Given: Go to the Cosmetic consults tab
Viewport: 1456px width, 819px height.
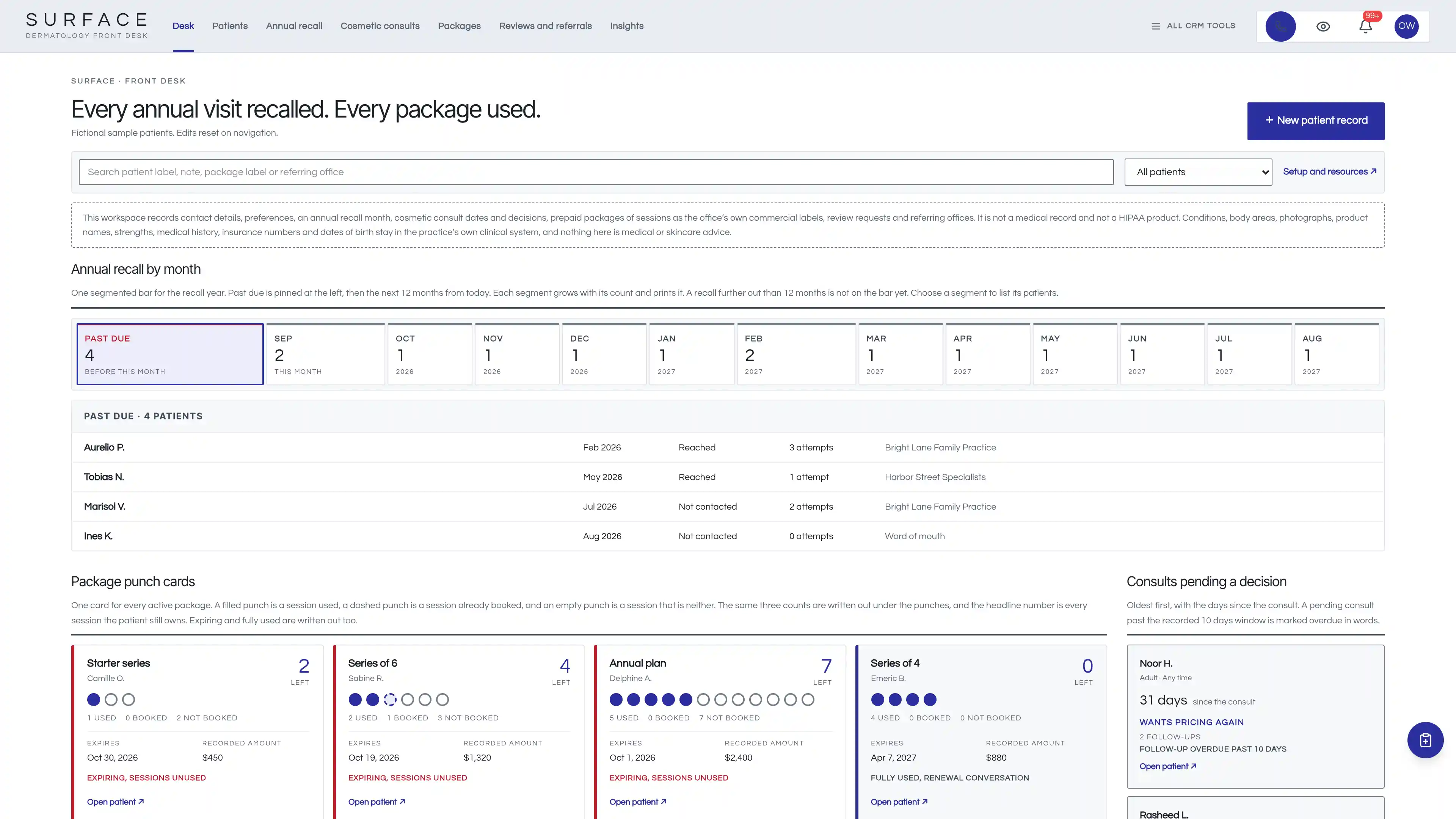Looking at the screenshot, I should (x=380, y=26).
